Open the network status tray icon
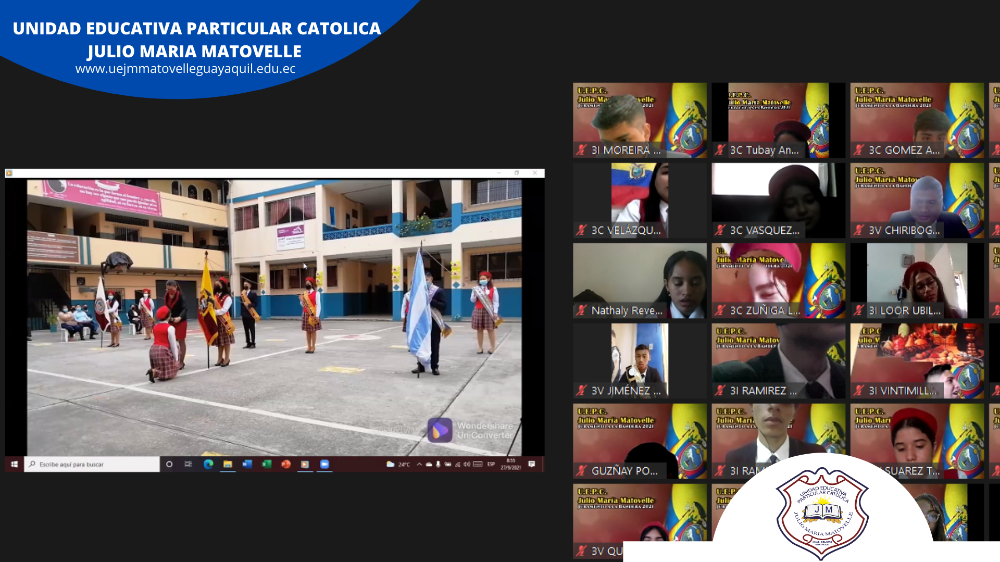This screenshot has height=562, width=1000. pyautogui.click(x=457, y=464)
